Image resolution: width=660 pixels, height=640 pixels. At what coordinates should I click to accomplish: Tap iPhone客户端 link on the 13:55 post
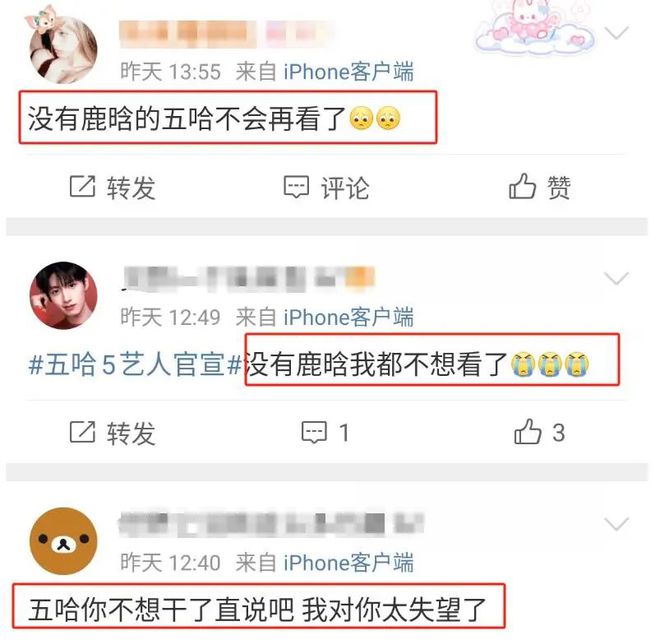point(349,72)
